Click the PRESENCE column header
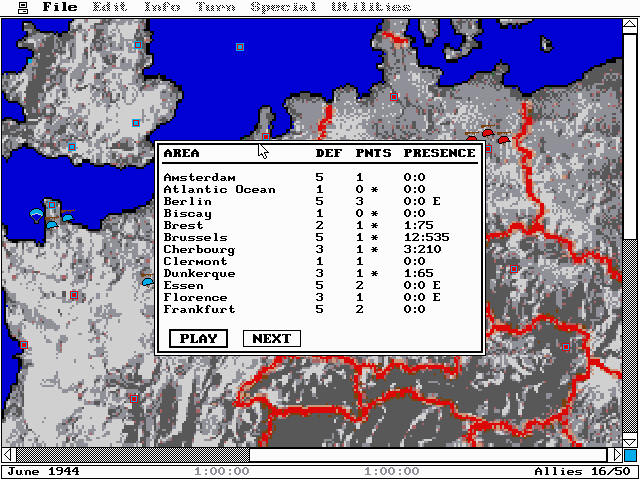 pos(440,153)
